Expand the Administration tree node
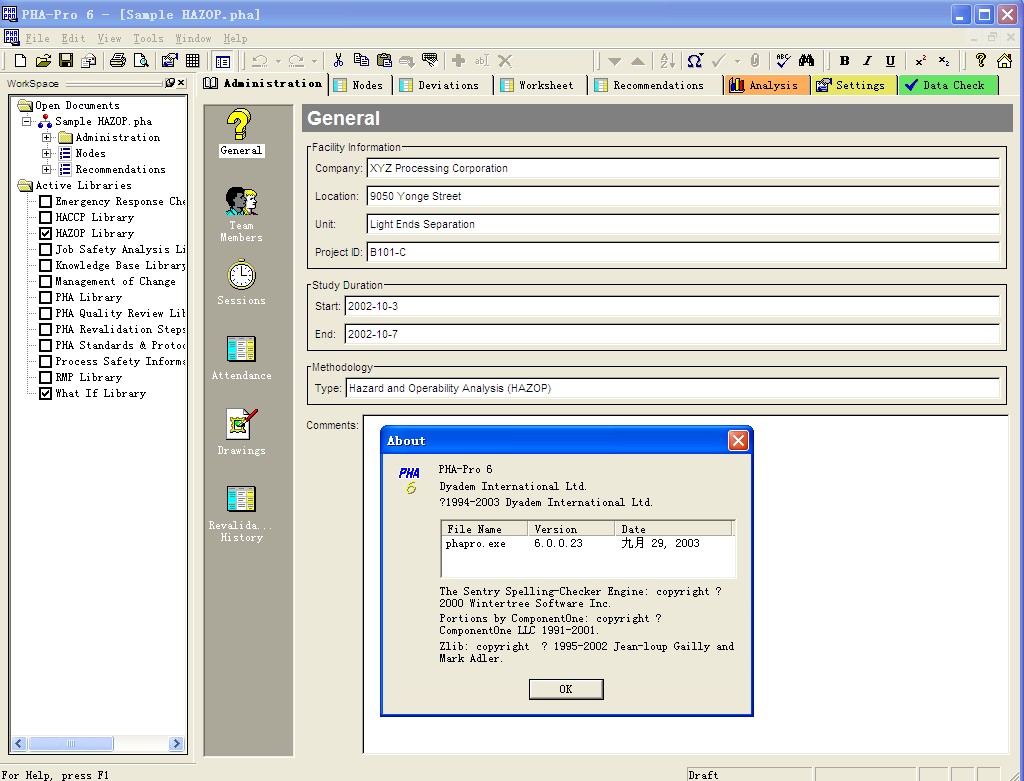 47,138
